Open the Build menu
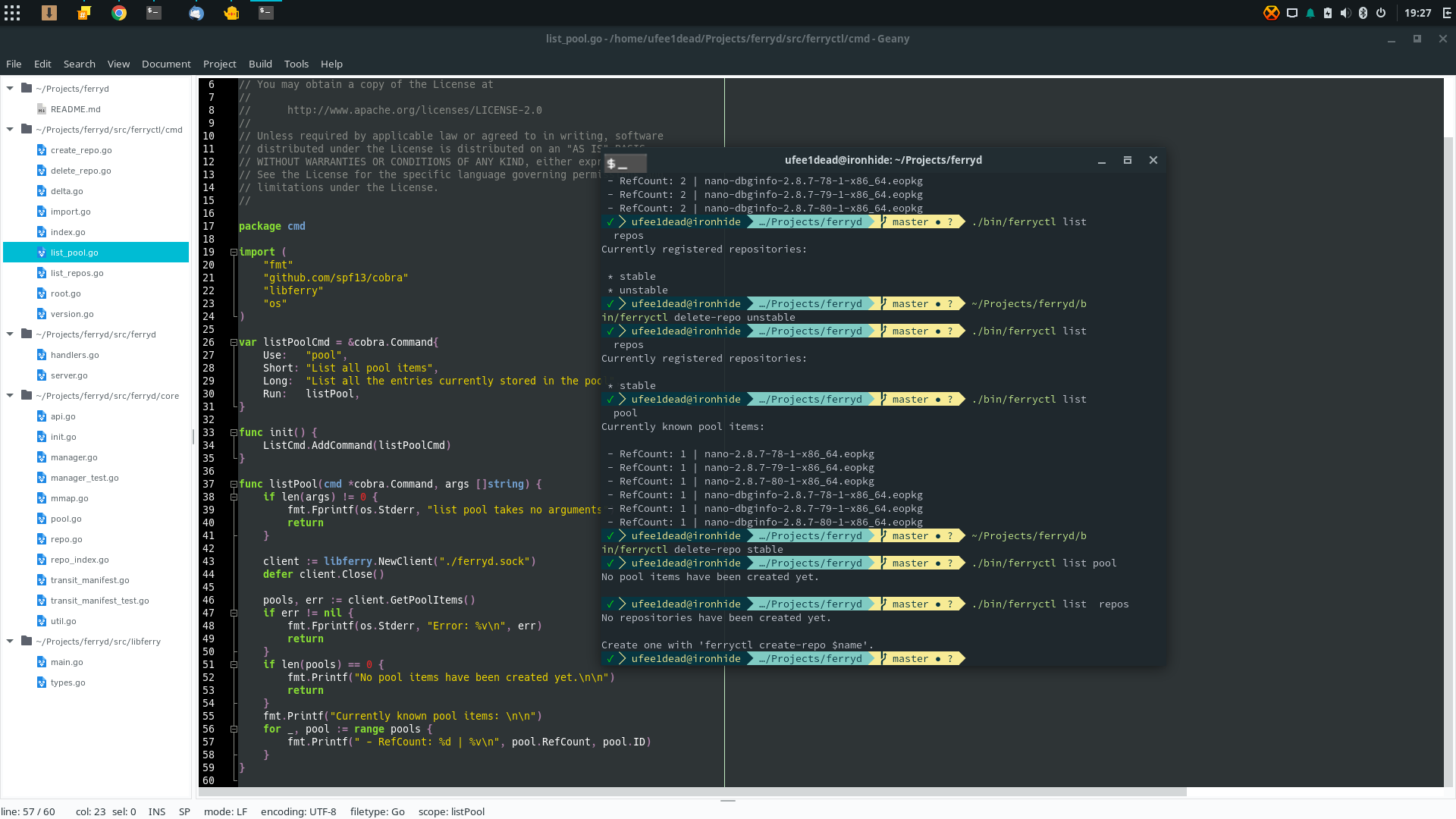This screenshot has height=819, width=1456. point(260,64)
